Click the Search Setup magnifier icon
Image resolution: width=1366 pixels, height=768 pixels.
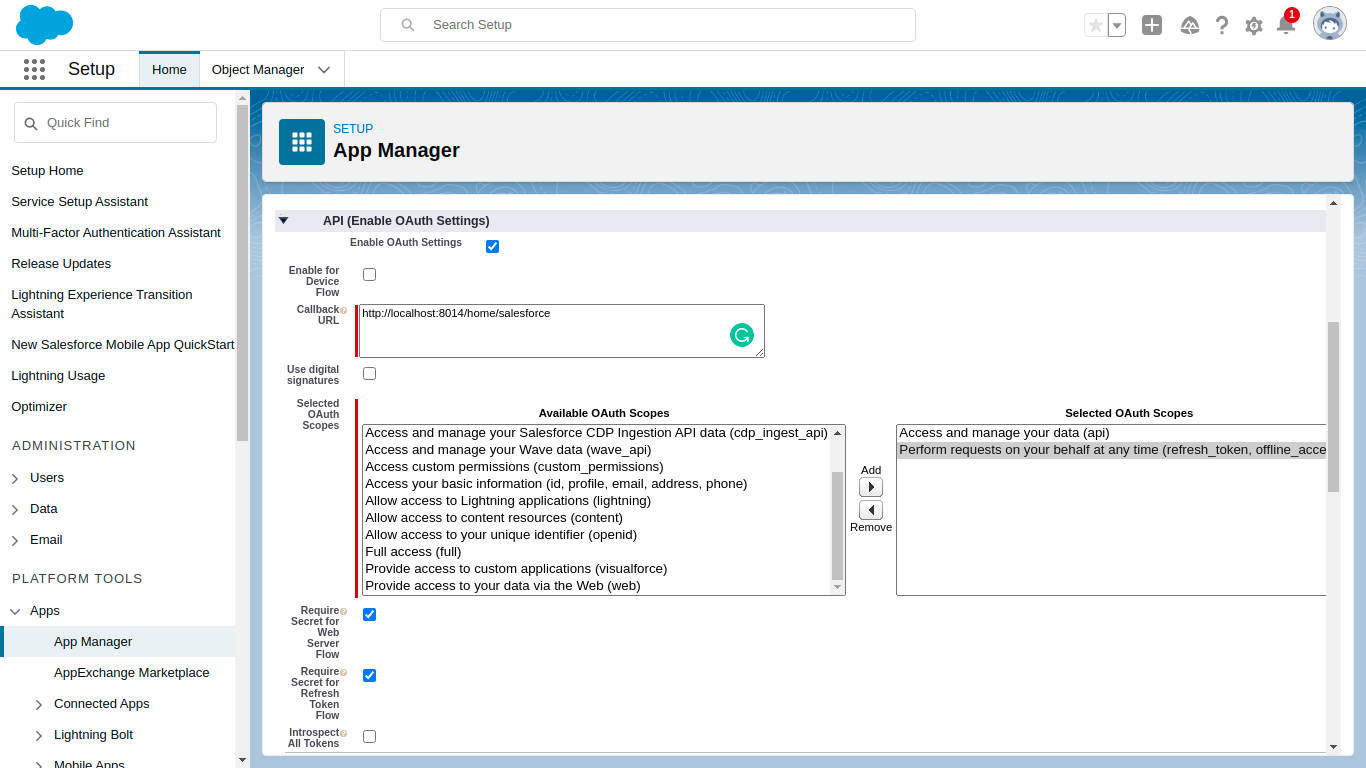(408, 25)
